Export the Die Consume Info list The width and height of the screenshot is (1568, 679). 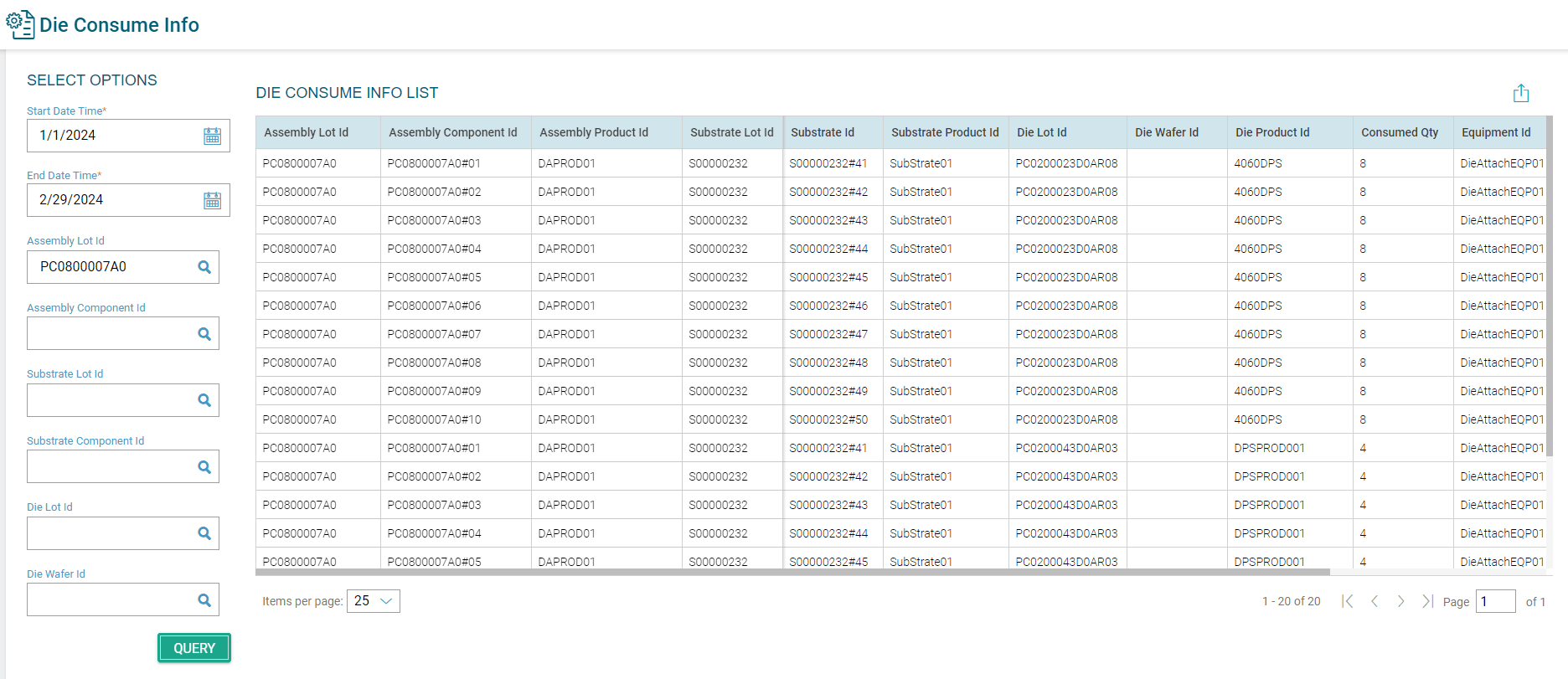(1520, 93)
